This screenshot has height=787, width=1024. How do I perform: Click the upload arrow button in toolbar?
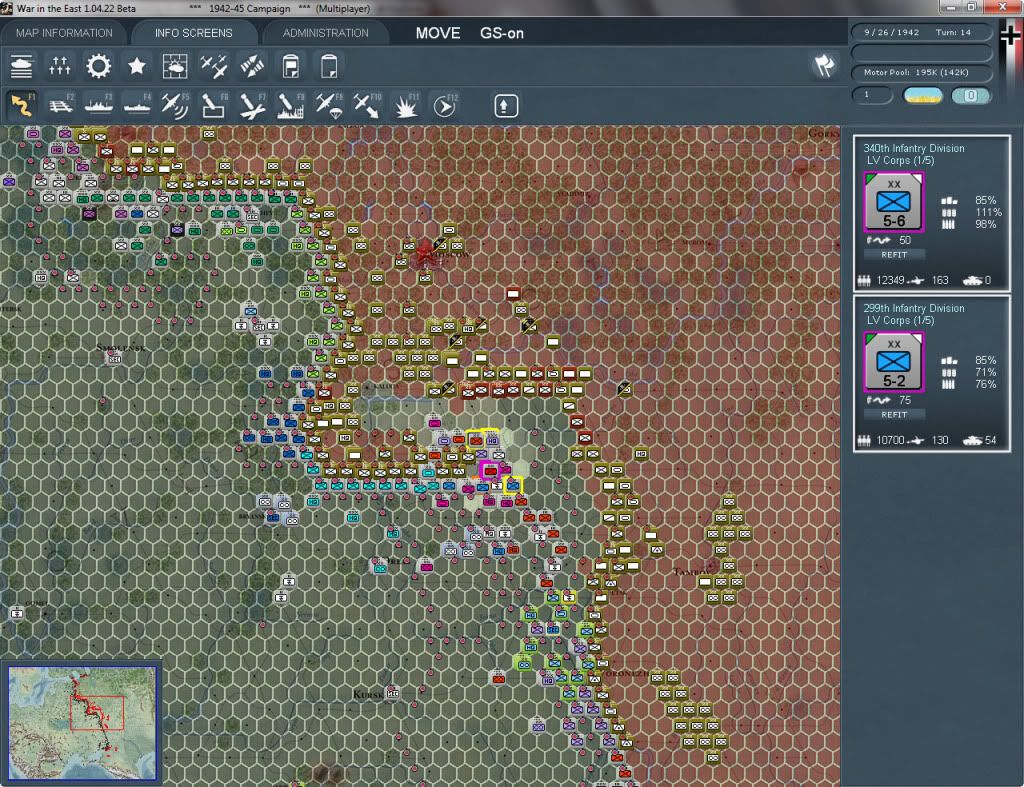click(506, 106)
